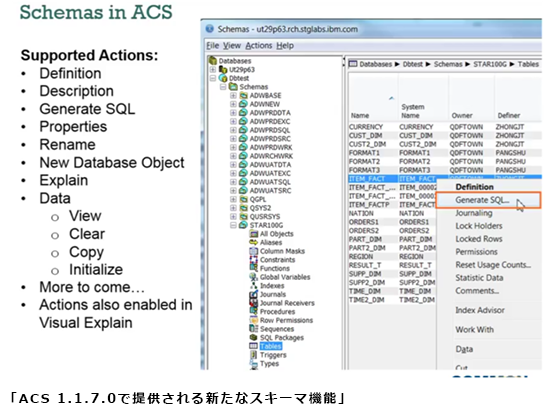The width and height of the screenshot is (550, 415).
Task: Select Locked Rows in context menu
Action: [479, 239]
